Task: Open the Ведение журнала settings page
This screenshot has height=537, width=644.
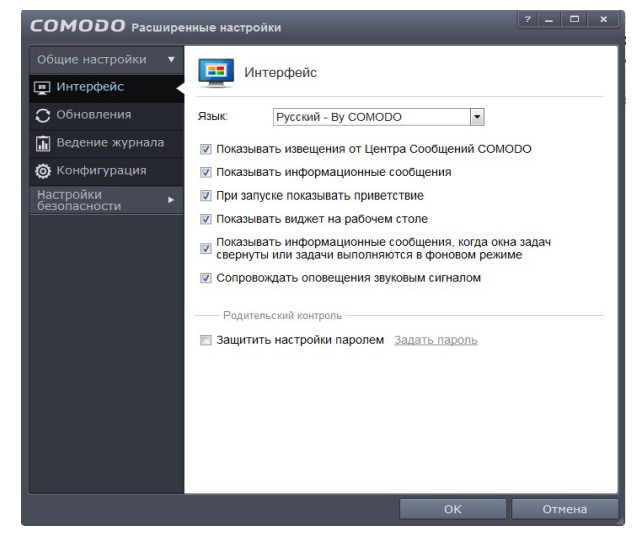Action: point(106,143)
